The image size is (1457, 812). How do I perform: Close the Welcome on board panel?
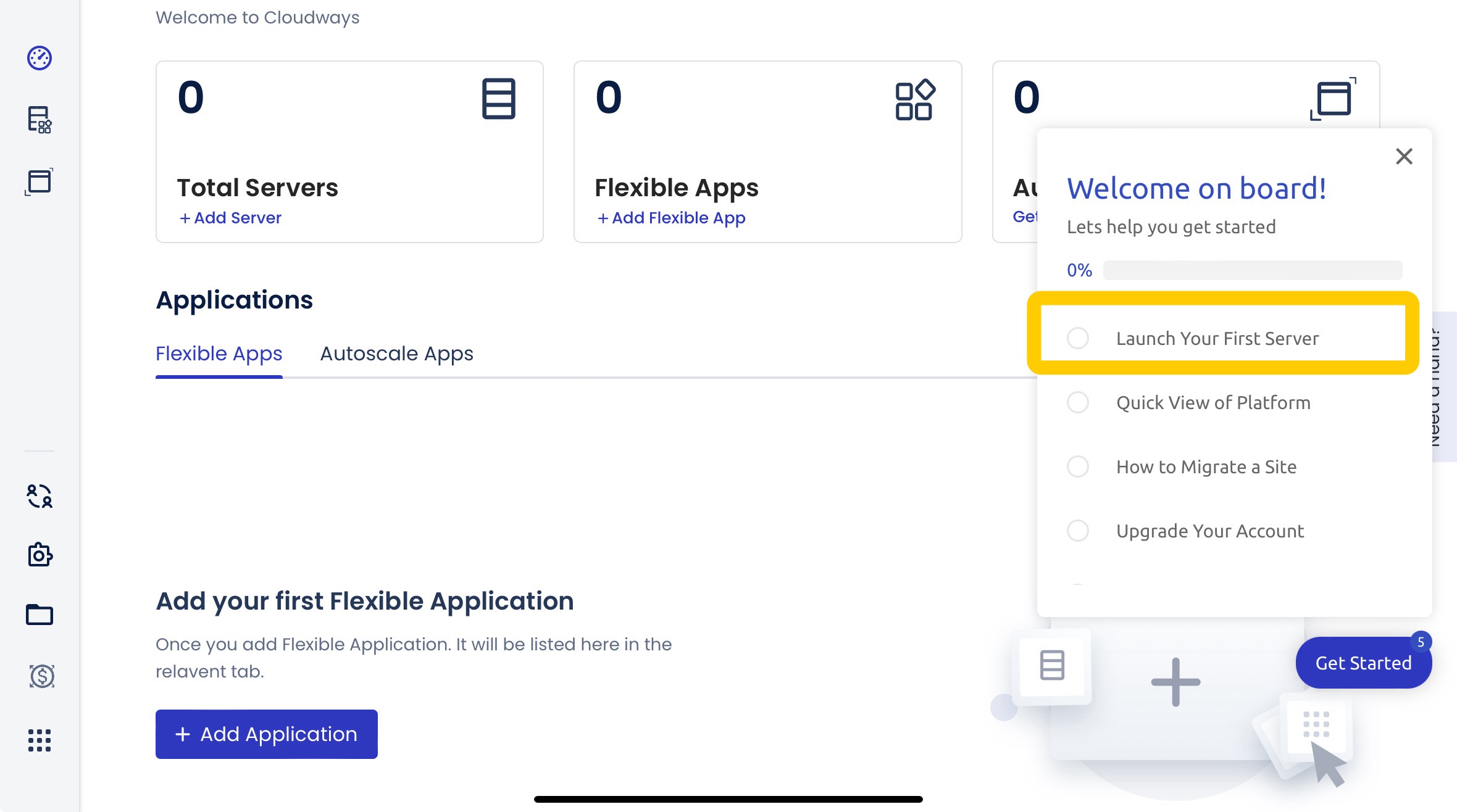click(x=1405, y=157)
